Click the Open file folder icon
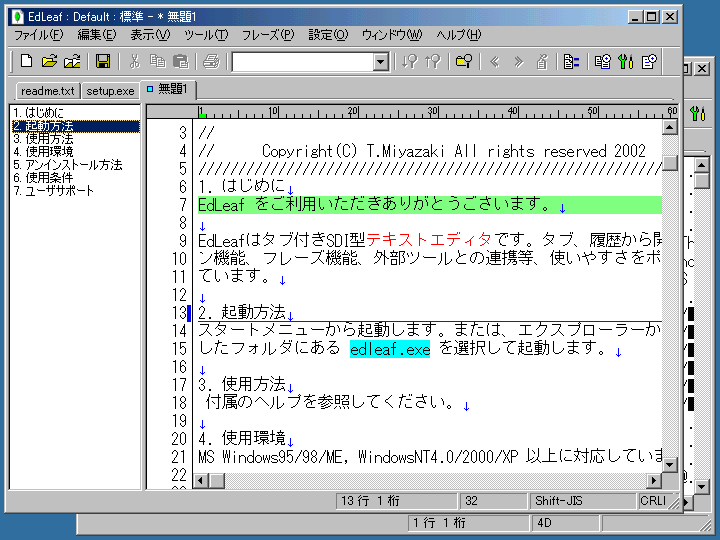Screen dimensions: 720x540 [49, 61]
